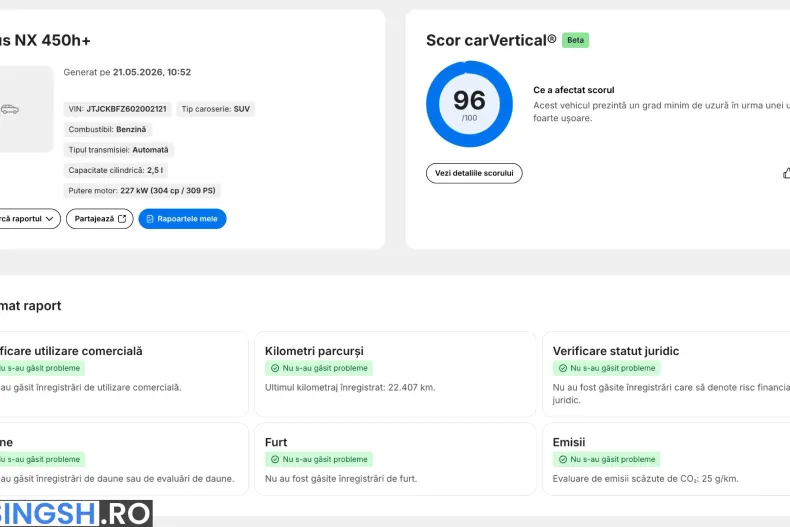Click the Partajează share button
Image resolution: width=790 pixels, height=527 pixels.
tap(100, 219)
